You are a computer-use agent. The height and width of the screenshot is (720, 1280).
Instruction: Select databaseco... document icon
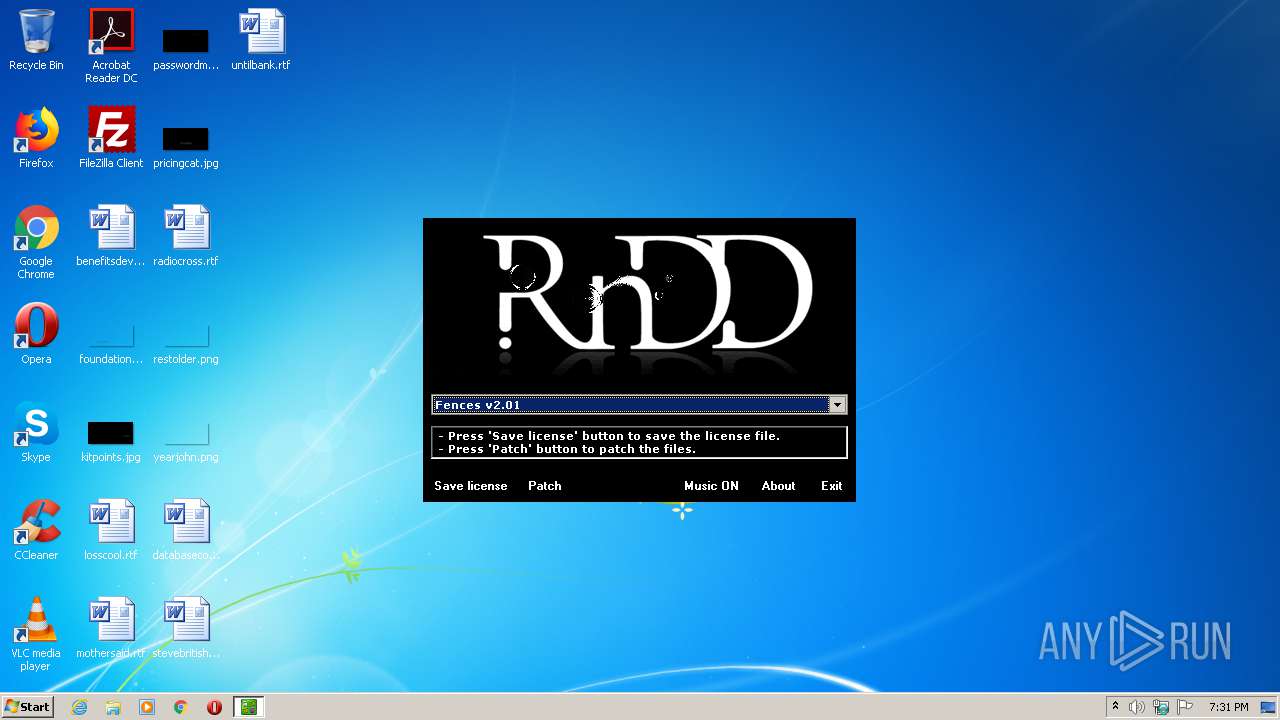point(186,531)
